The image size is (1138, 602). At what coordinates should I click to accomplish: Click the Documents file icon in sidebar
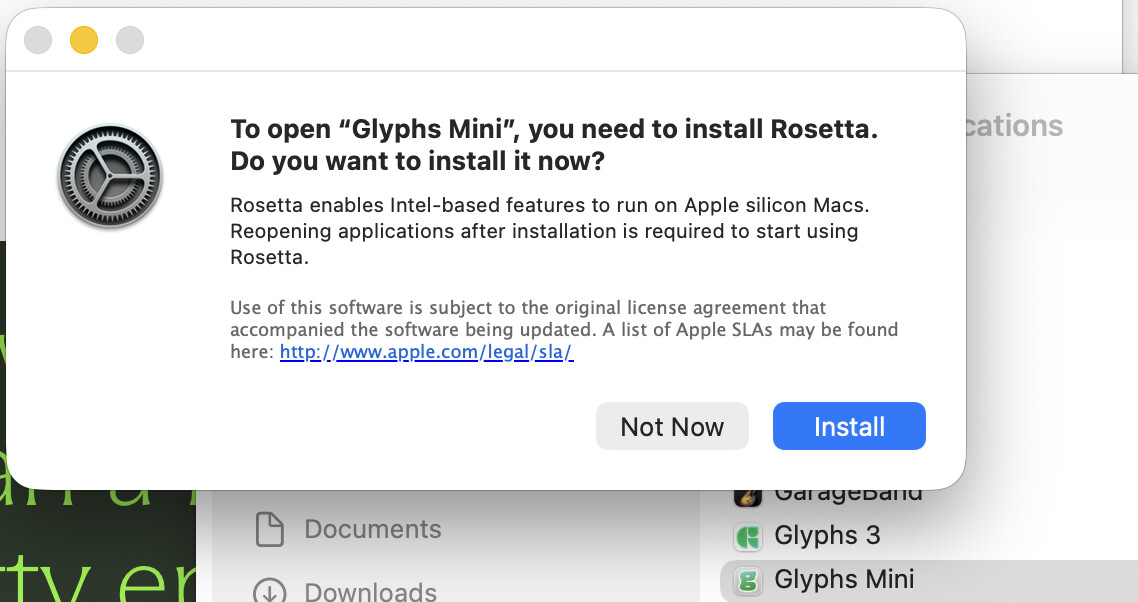269,529
